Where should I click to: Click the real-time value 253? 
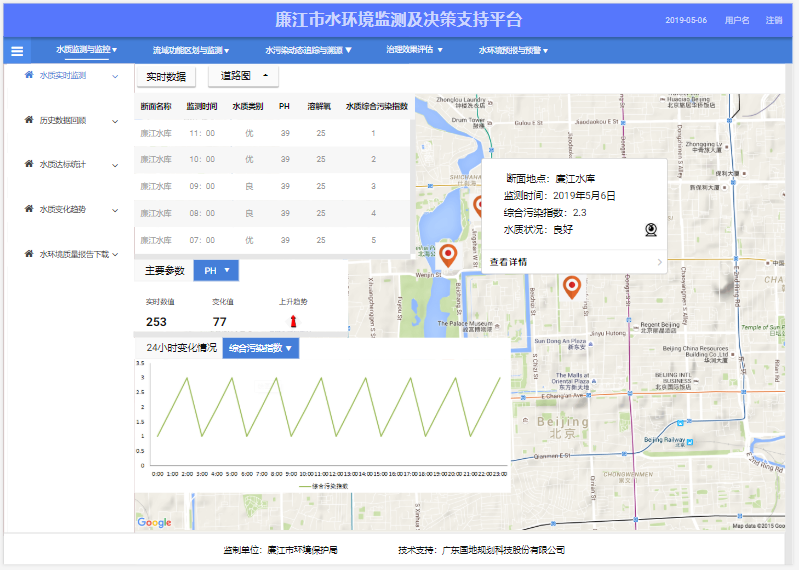(156, 322)
